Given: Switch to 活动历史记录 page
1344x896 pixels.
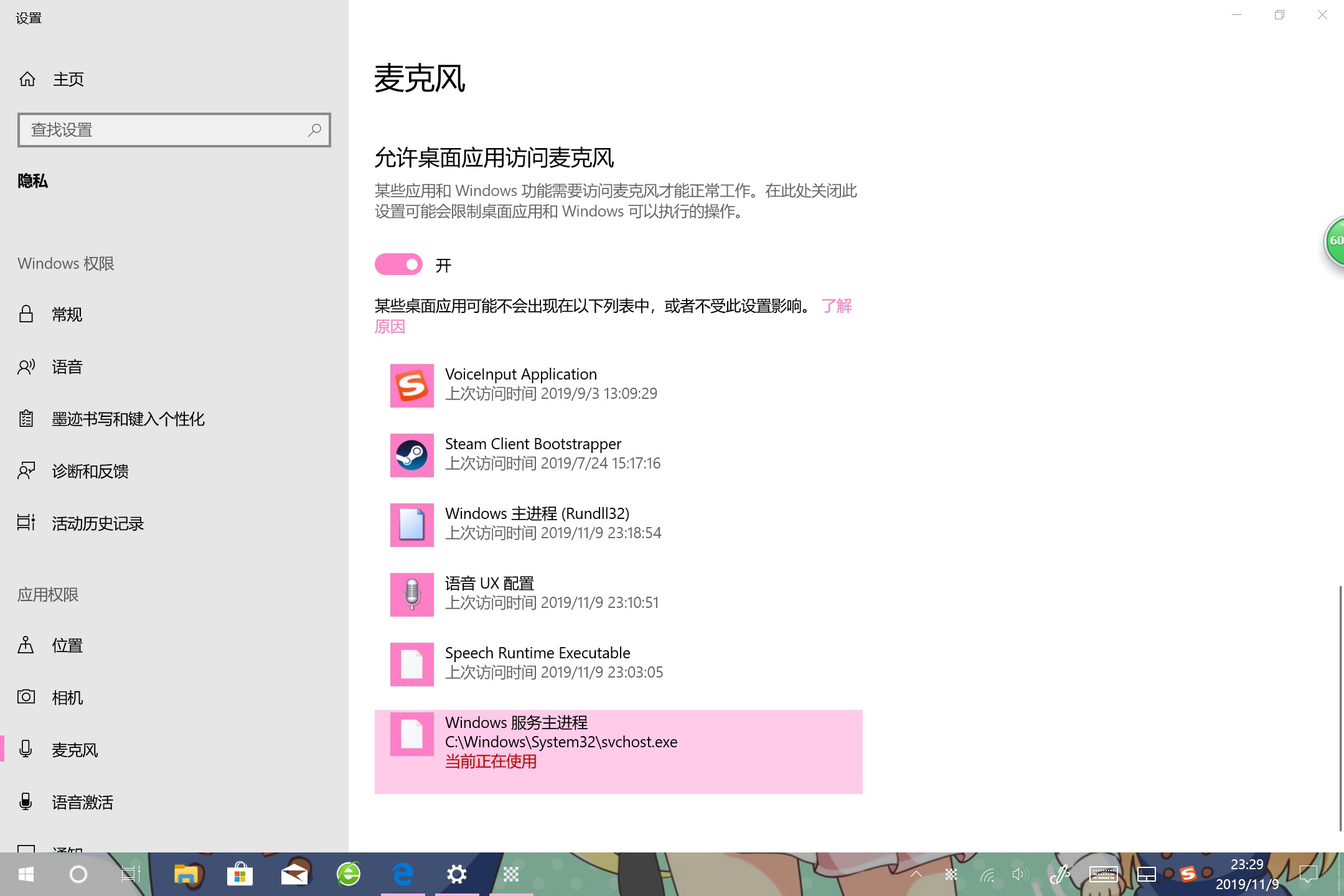Looking at the screenshot, I should (98, 523).
